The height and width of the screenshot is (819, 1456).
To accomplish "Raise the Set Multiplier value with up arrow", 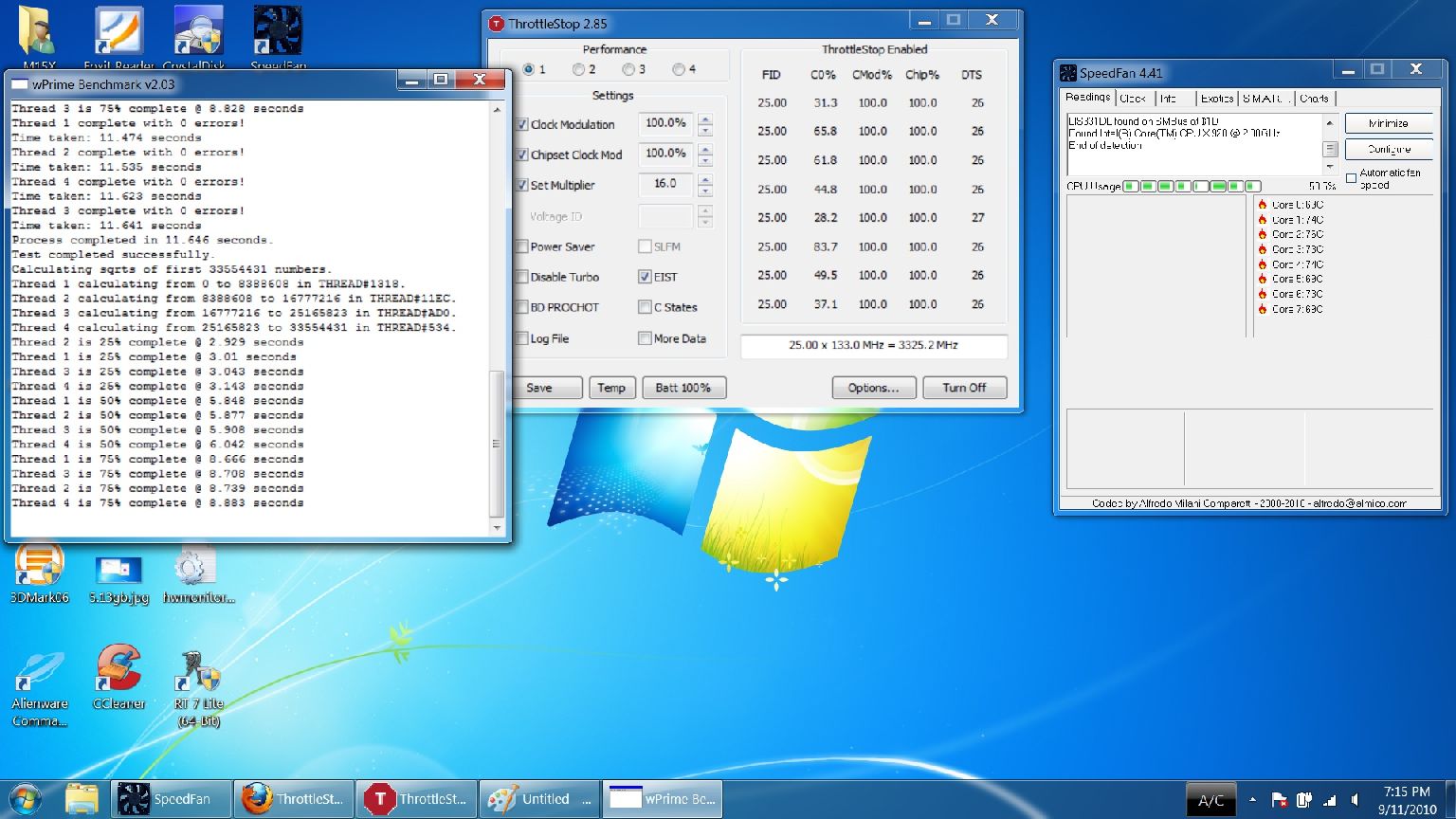I will point(705,179).
